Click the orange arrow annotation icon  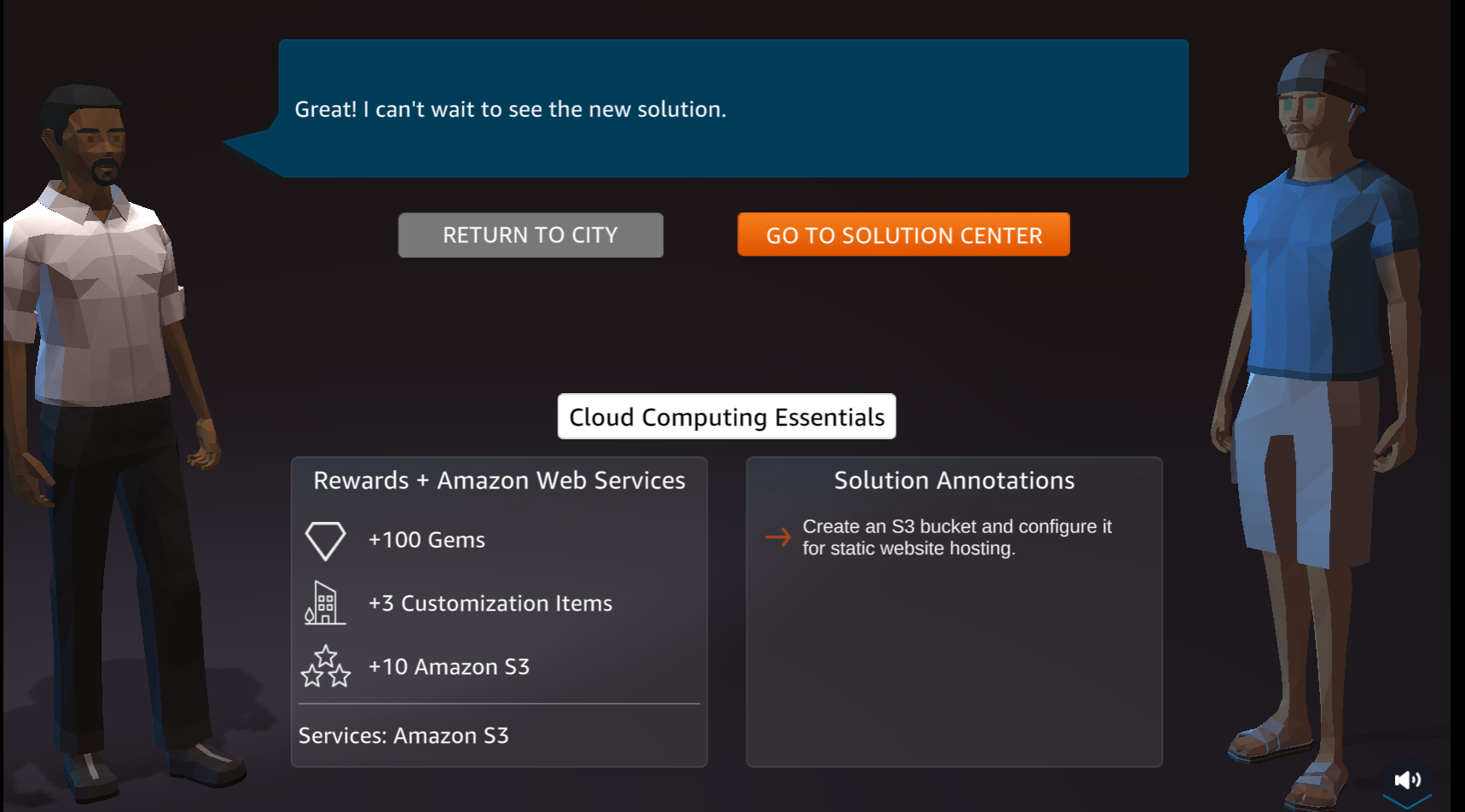[x=778, y=536]
